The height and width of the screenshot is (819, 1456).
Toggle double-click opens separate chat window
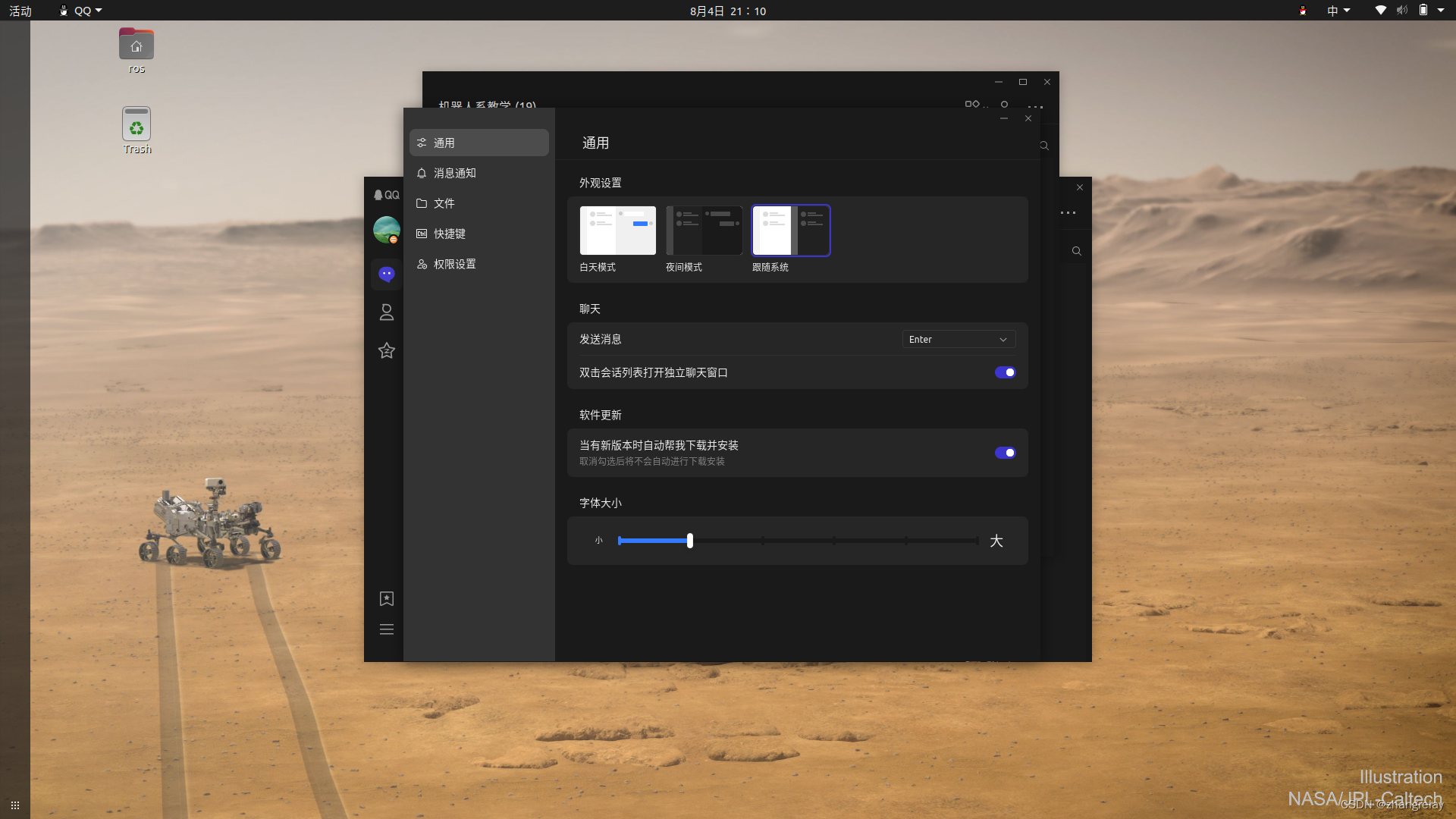[1005, 372]
